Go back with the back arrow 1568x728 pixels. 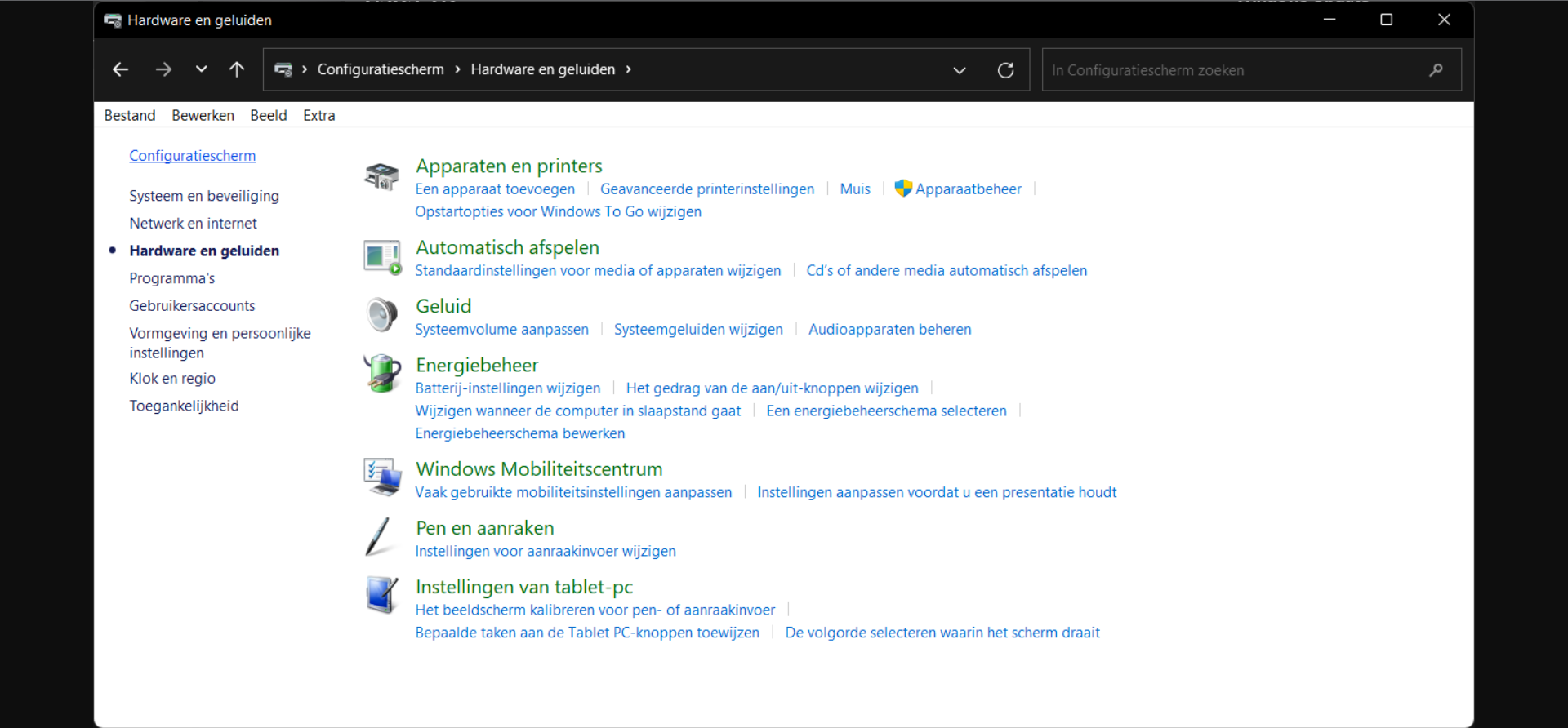pyautogui.click(x=121, y=70)
